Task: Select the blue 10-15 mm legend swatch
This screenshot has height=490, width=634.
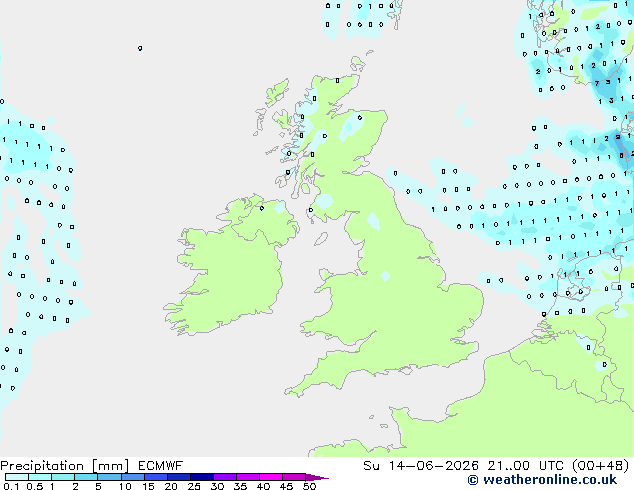Action: tap(133, 477)
